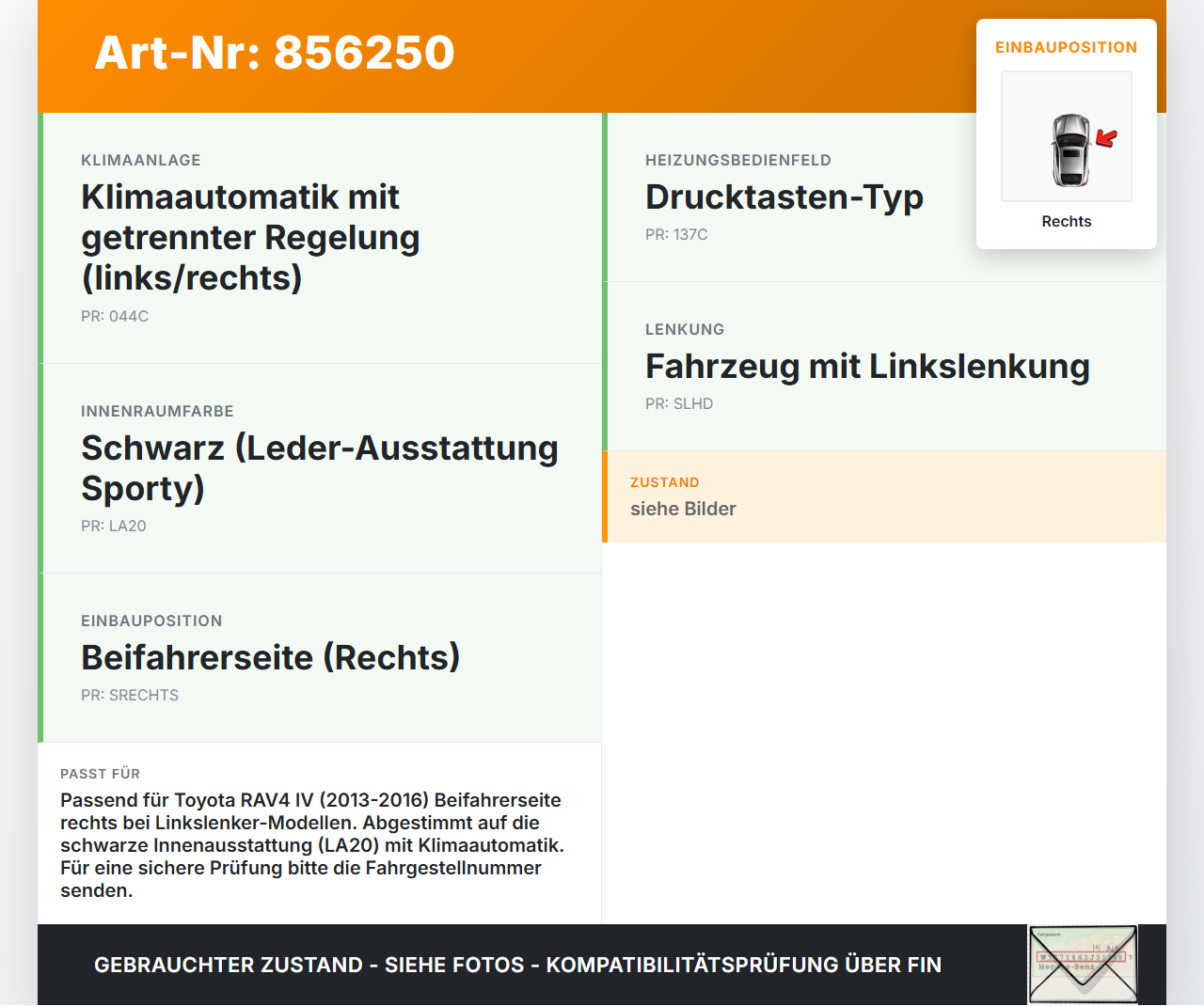Click the INNENRAUMFARBE label

pyautogui.click(x=157, y=411)
